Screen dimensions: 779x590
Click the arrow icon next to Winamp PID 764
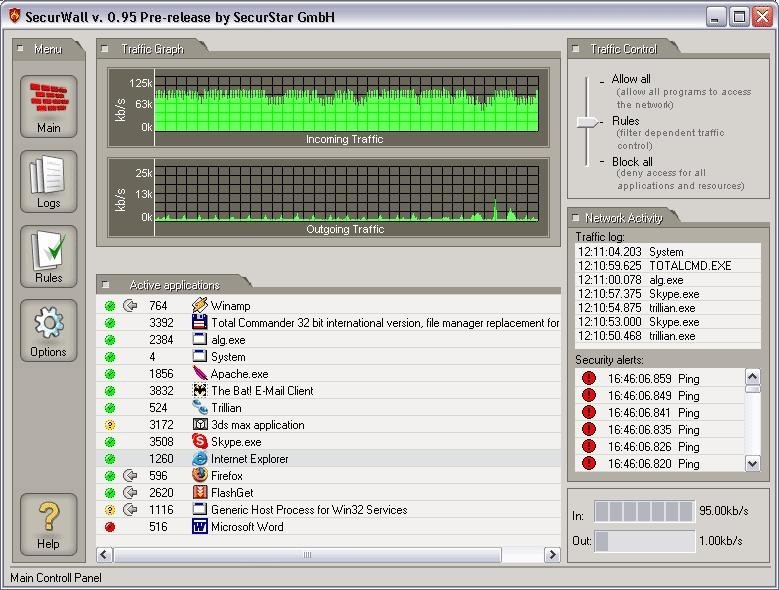(x=130, y=305)
